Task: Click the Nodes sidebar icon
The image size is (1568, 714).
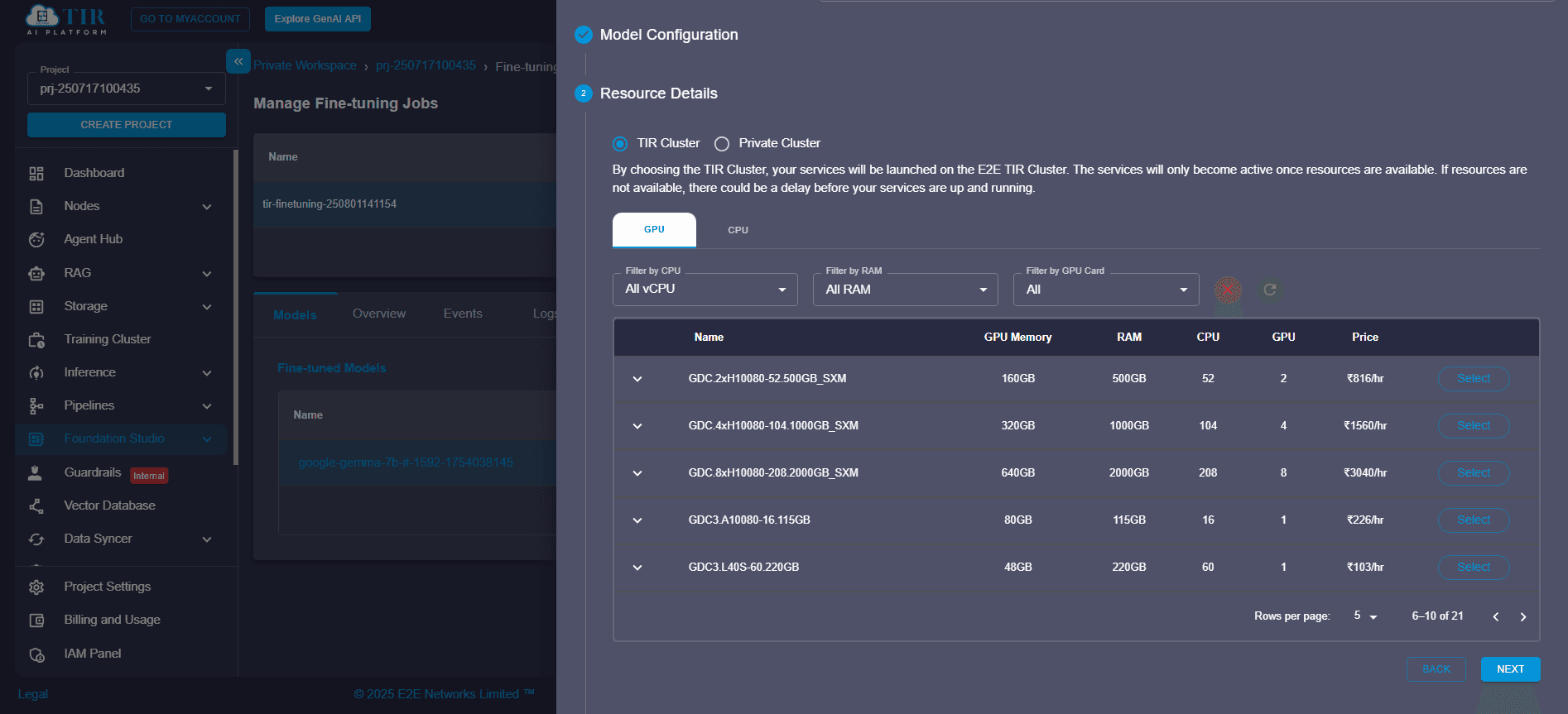Action: 36,206
